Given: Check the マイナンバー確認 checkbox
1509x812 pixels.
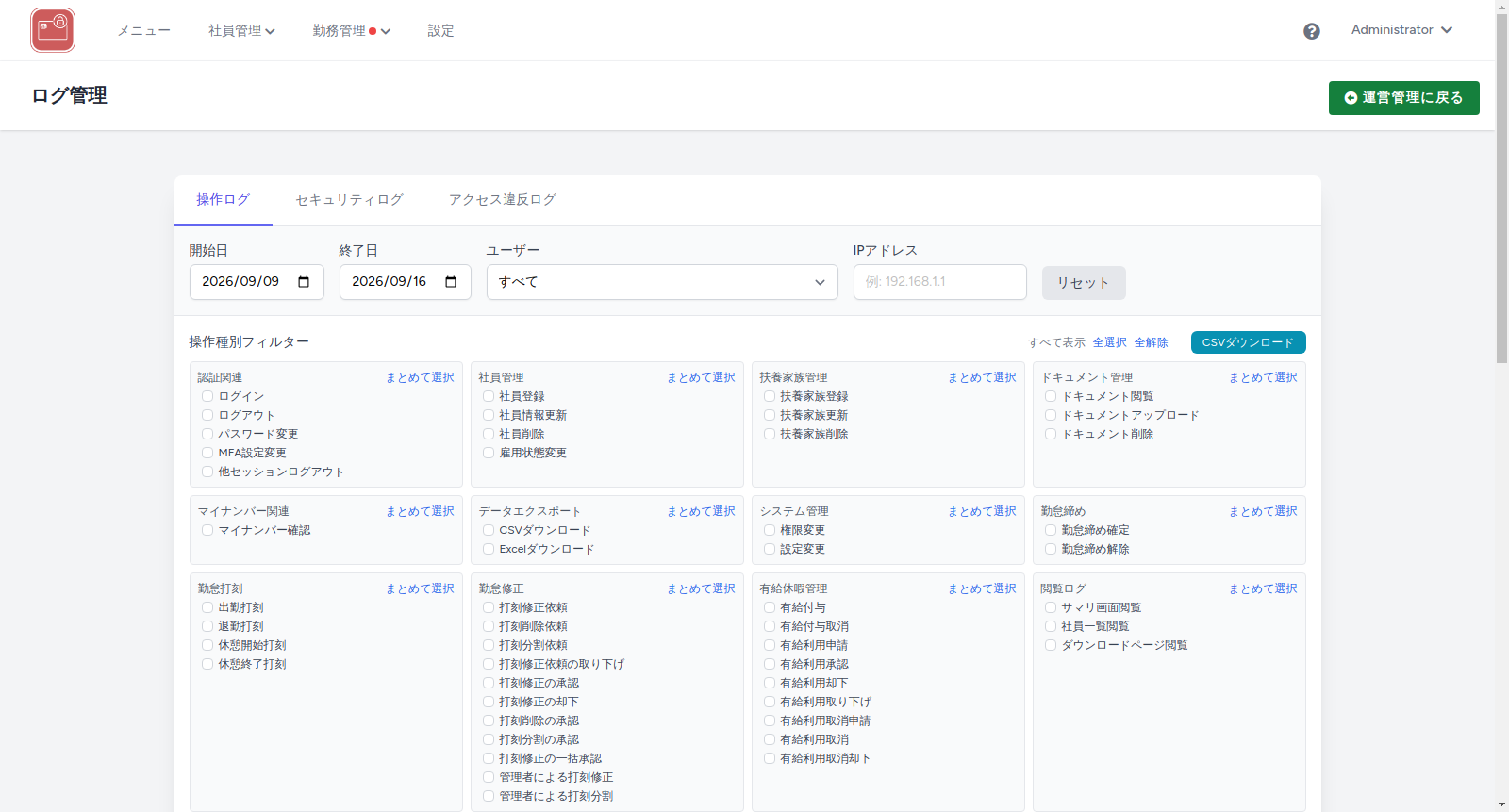Looking at the screenshot, I should [207, 530].
